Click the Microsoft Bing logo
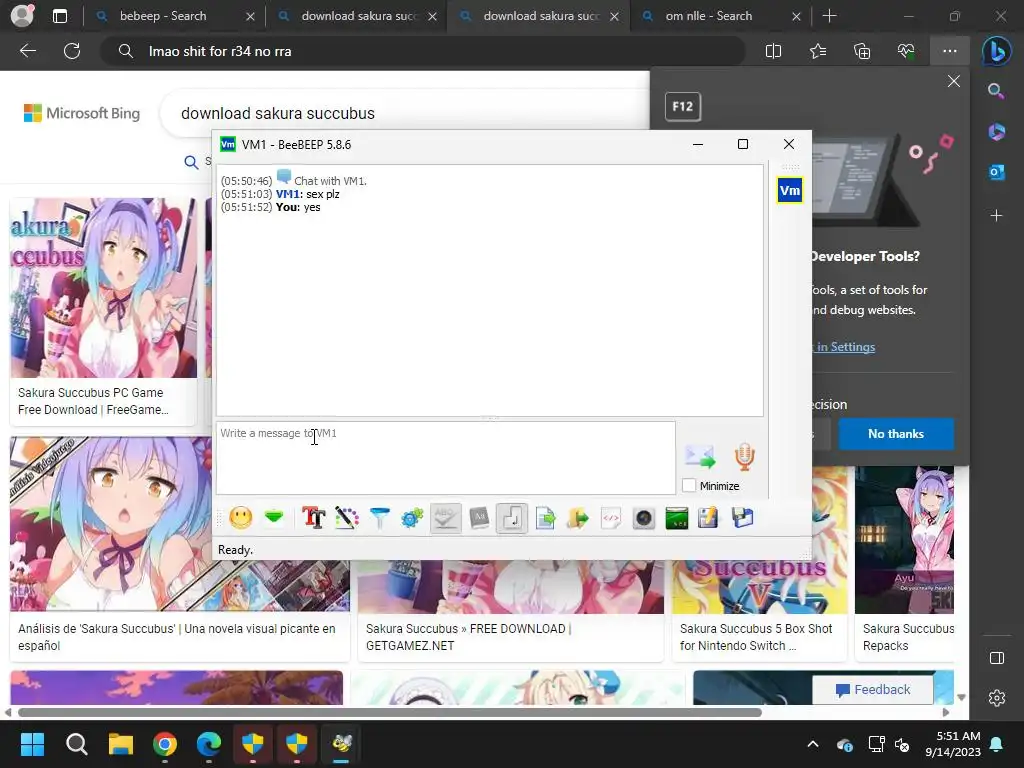 [x=82, y=113]
